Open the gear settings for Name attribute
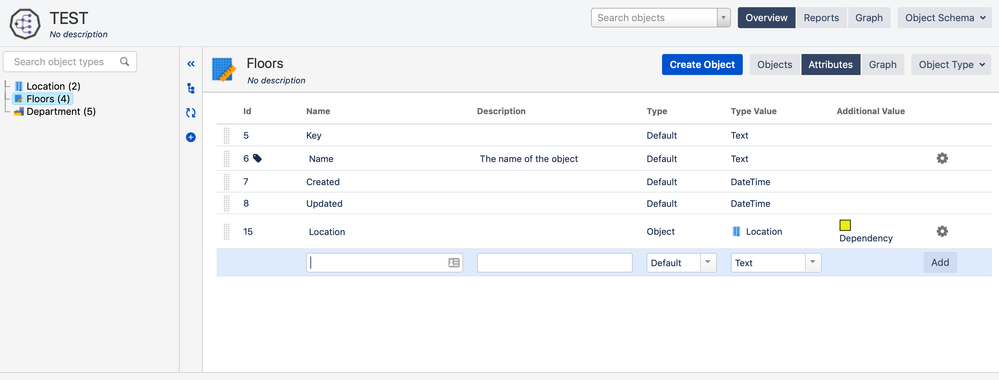 [942, 158]
